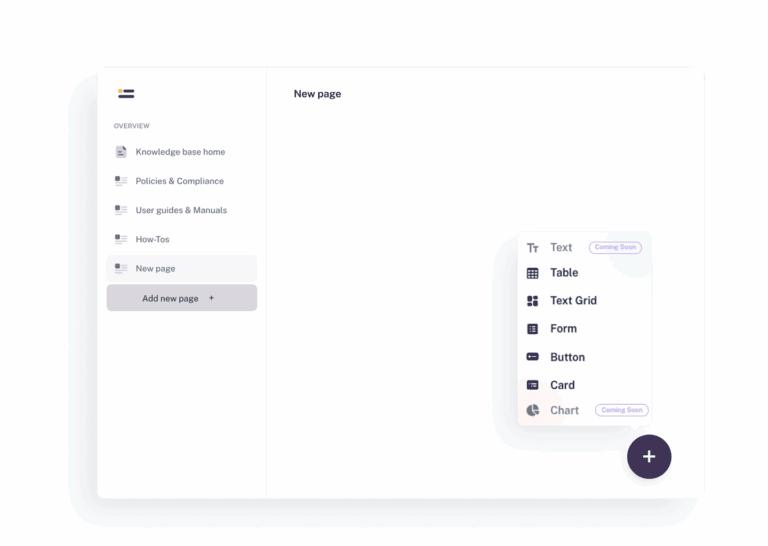Click the Form component icon
Image resolution: width=768 pixels, height=546 pixels.
point(532,329)
